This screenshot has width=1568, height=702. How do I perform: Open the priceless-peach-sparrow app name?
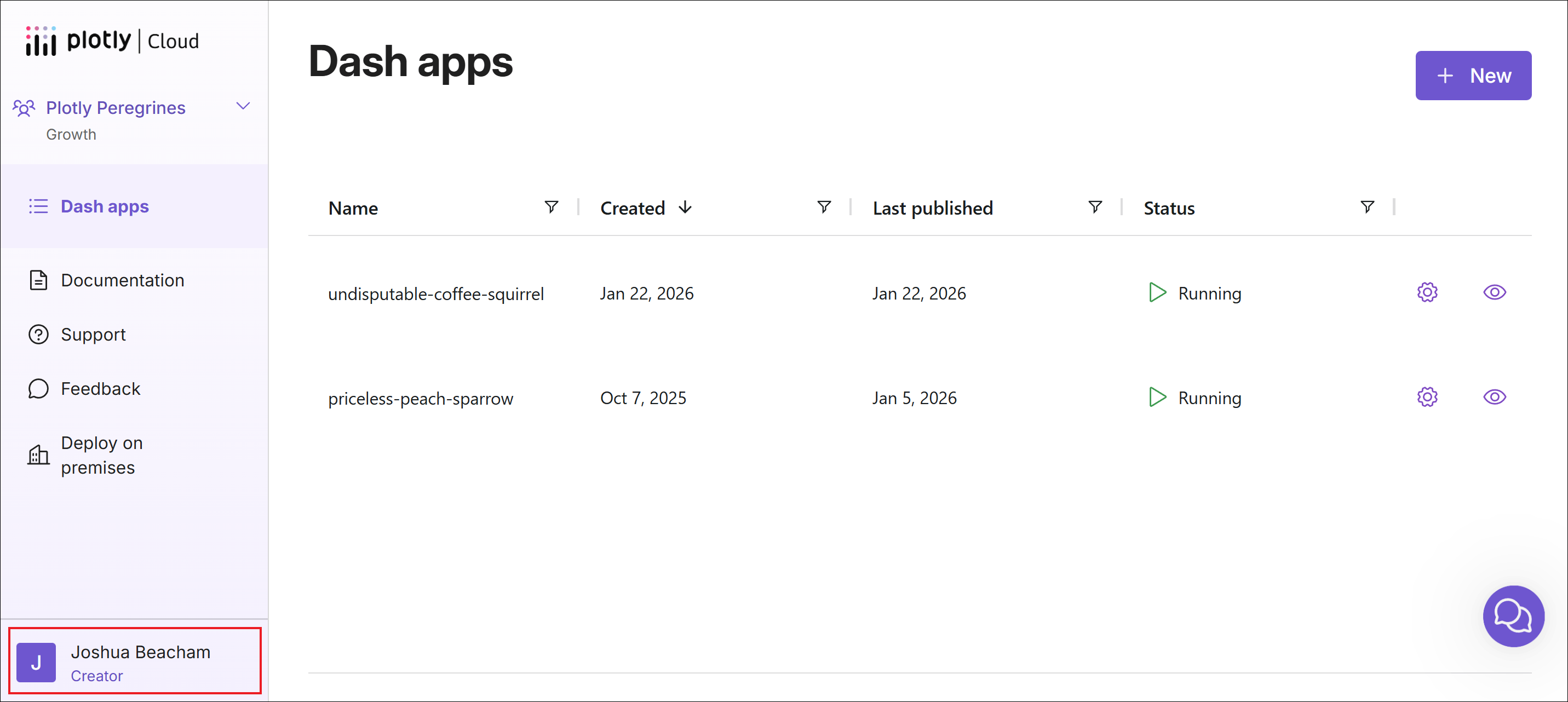(x=421, y=399)
